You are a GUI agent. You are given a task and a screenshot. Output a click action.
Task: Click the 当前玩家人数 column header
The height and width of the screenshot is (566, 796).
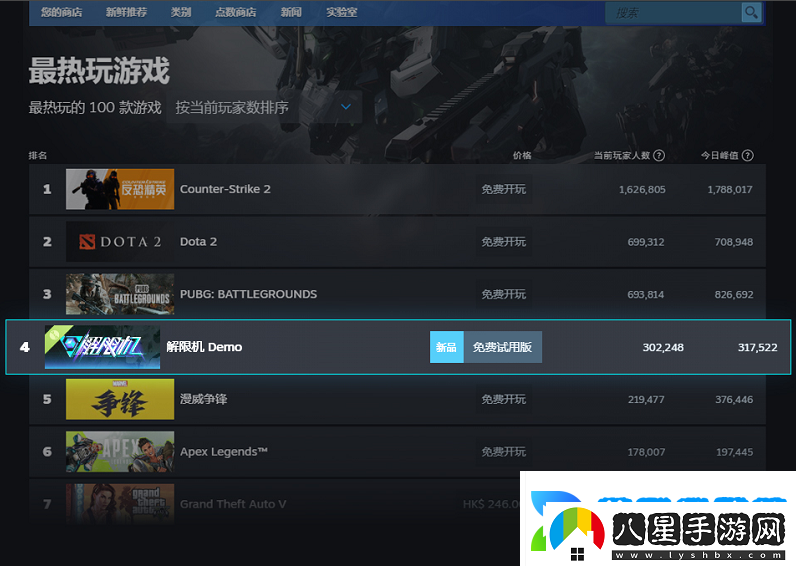[x=622, y=155]
